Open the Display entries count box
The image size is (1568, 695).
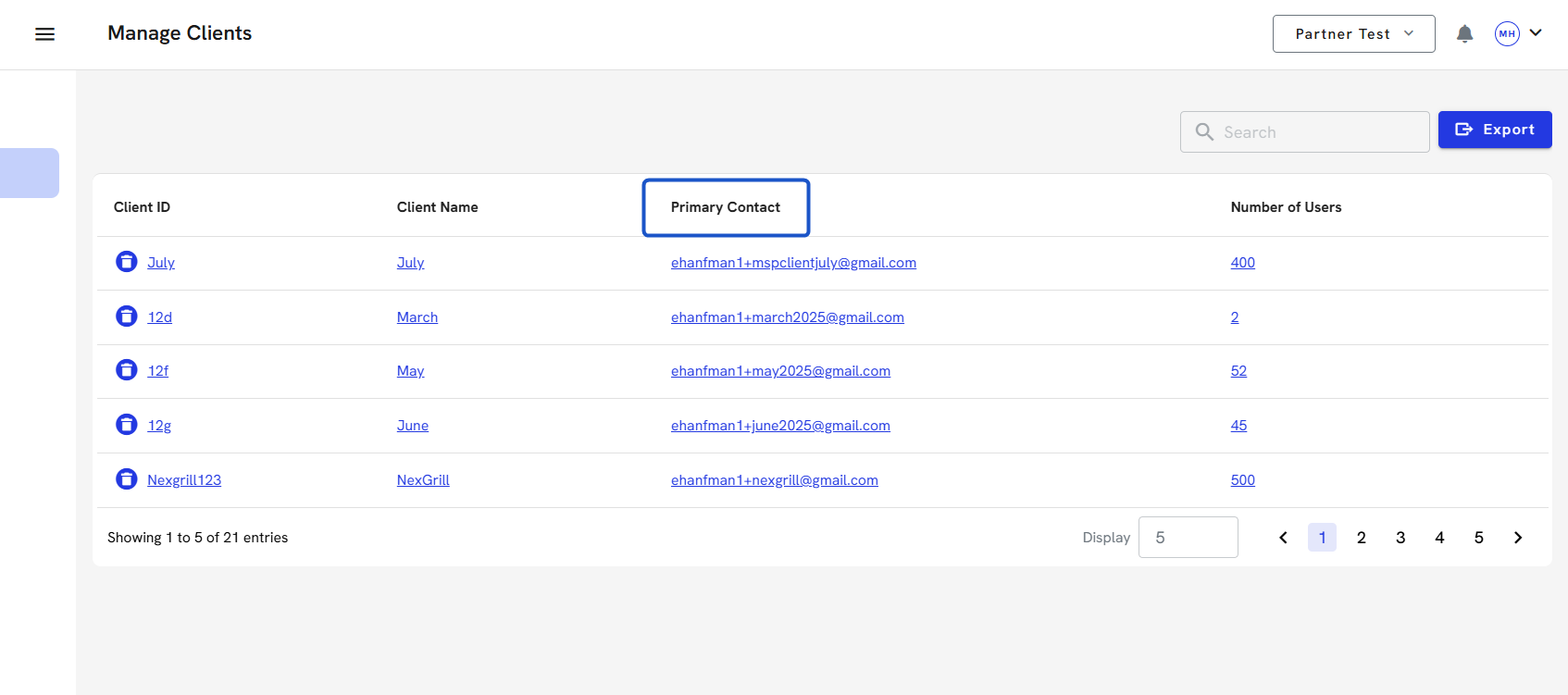coord(1188,538)
